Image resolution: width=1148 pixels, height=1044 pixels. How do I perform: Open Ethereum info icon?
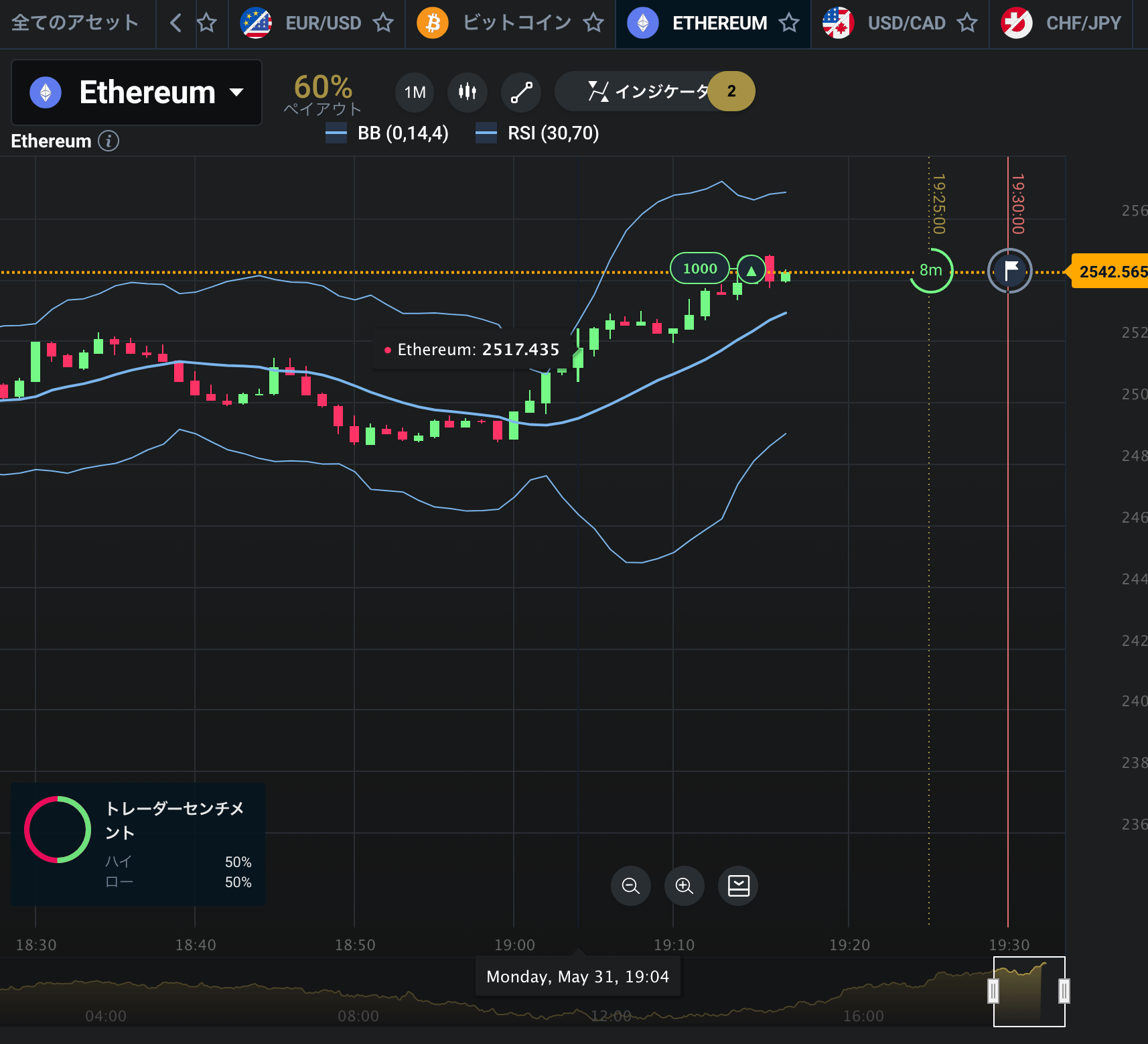(109, 141)
